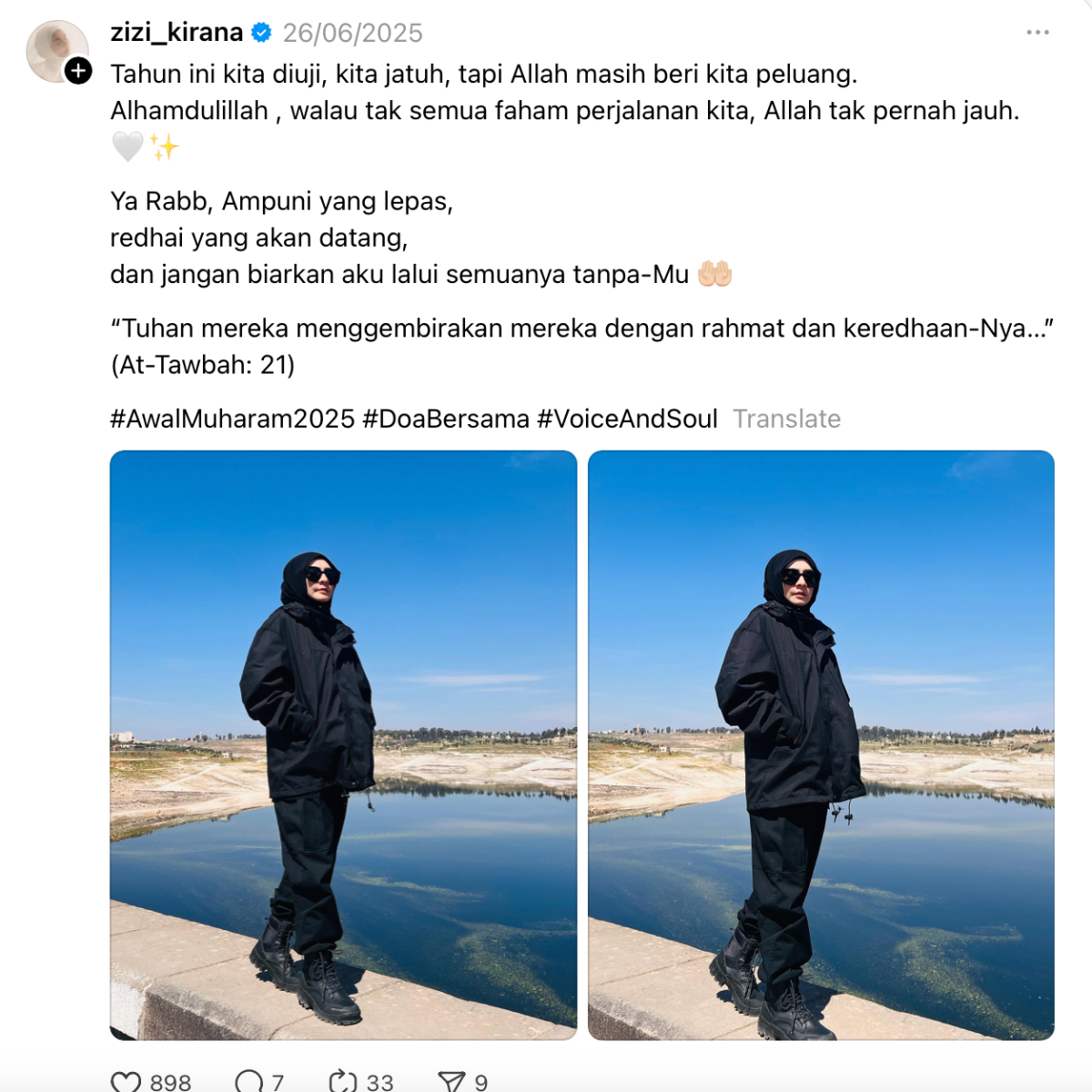Translate the post text
The image size is (1092, 1092).
[x=786, y=419]
